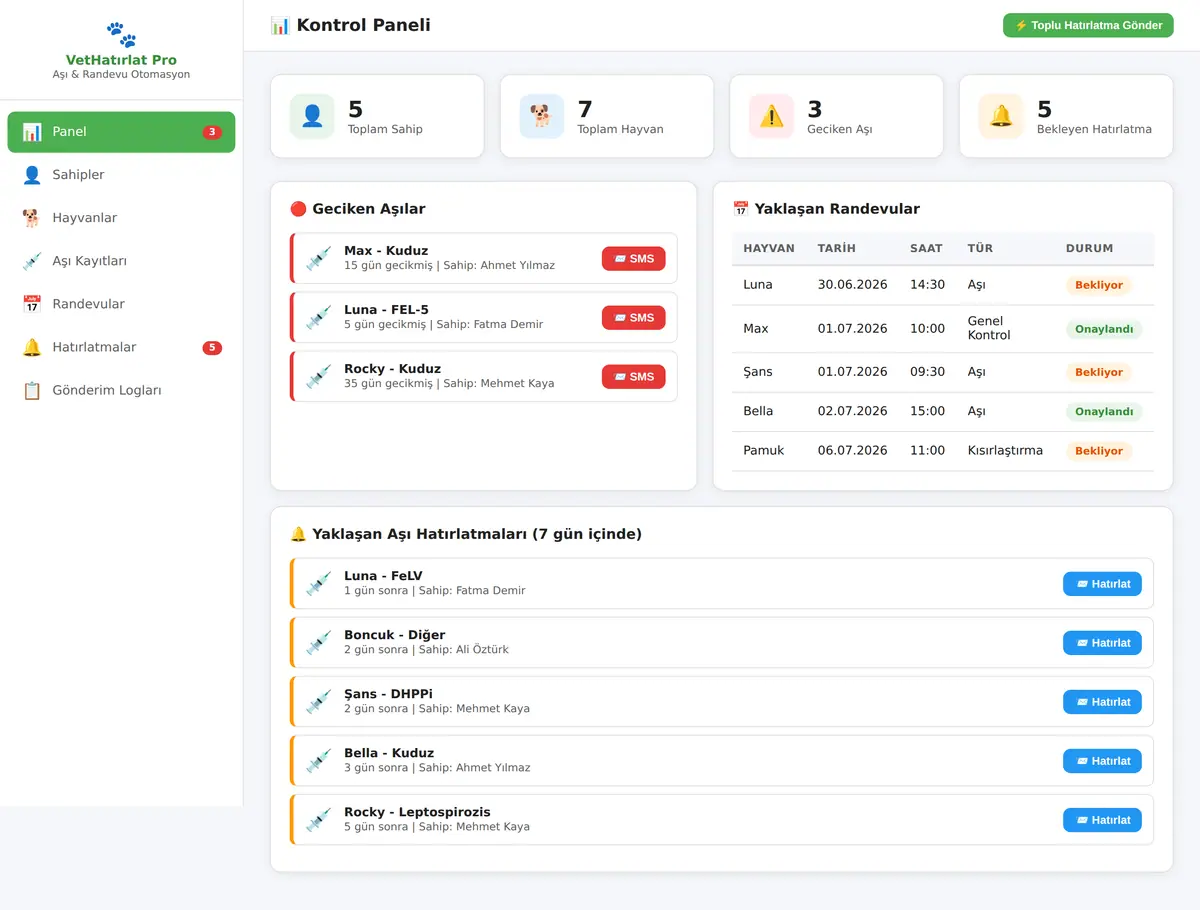Open Gönderim Logları in the sidebar
Viewport: 1200px width, 910px height.
(x=121, y=390)
